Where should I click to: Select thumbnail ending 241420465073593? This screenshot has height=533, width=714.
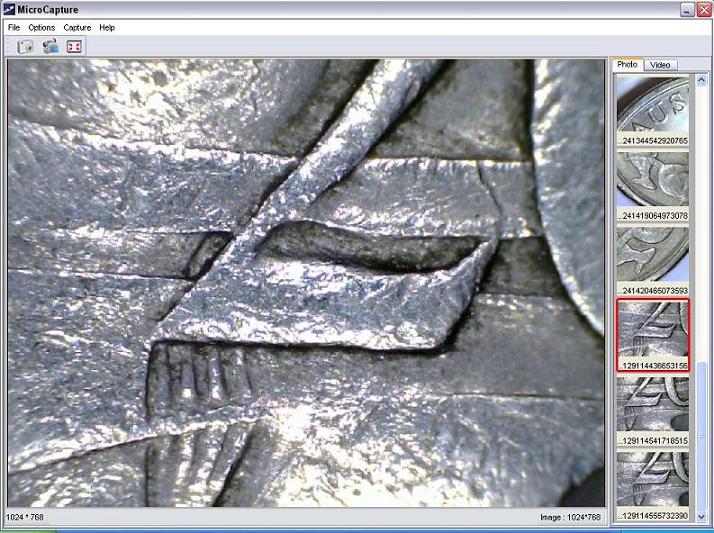click(653, 261)
